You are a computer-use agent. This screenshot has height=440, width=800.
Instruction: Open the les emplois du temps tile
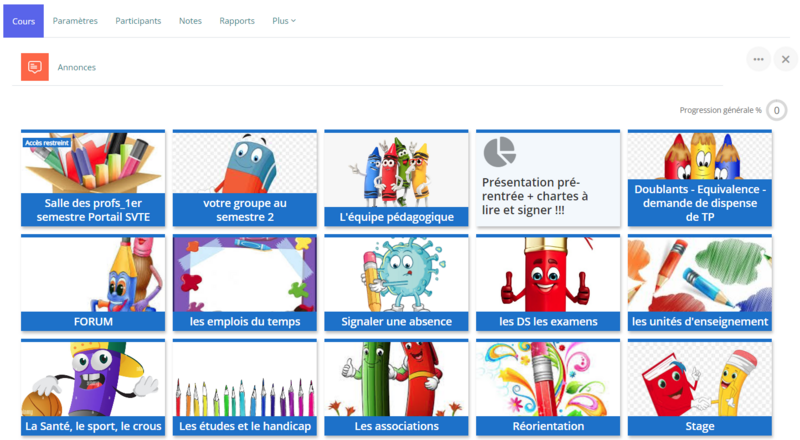coord(245,283)
